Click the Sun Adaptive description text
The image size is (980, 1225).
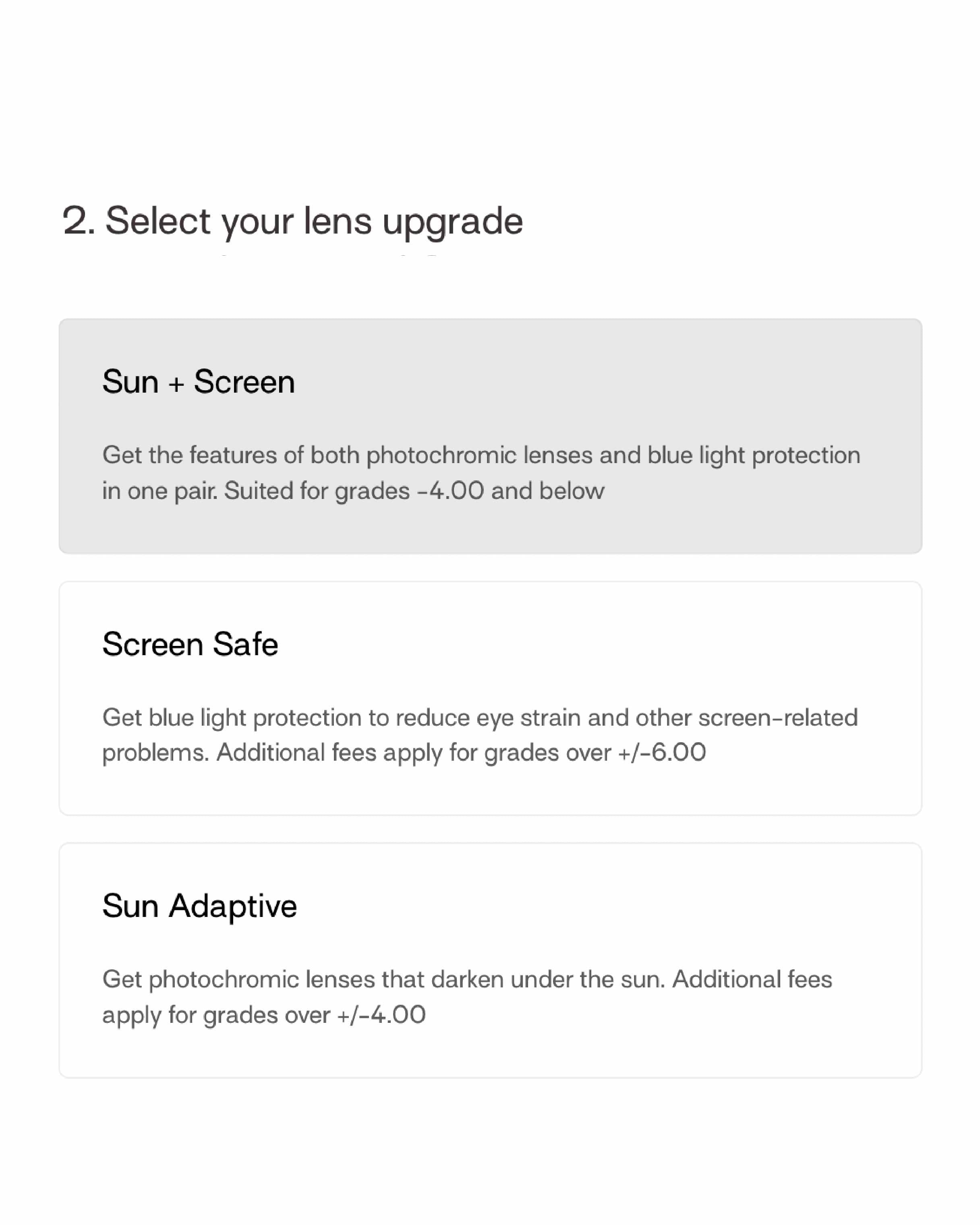pyautogui.click(x=467, y=997)
